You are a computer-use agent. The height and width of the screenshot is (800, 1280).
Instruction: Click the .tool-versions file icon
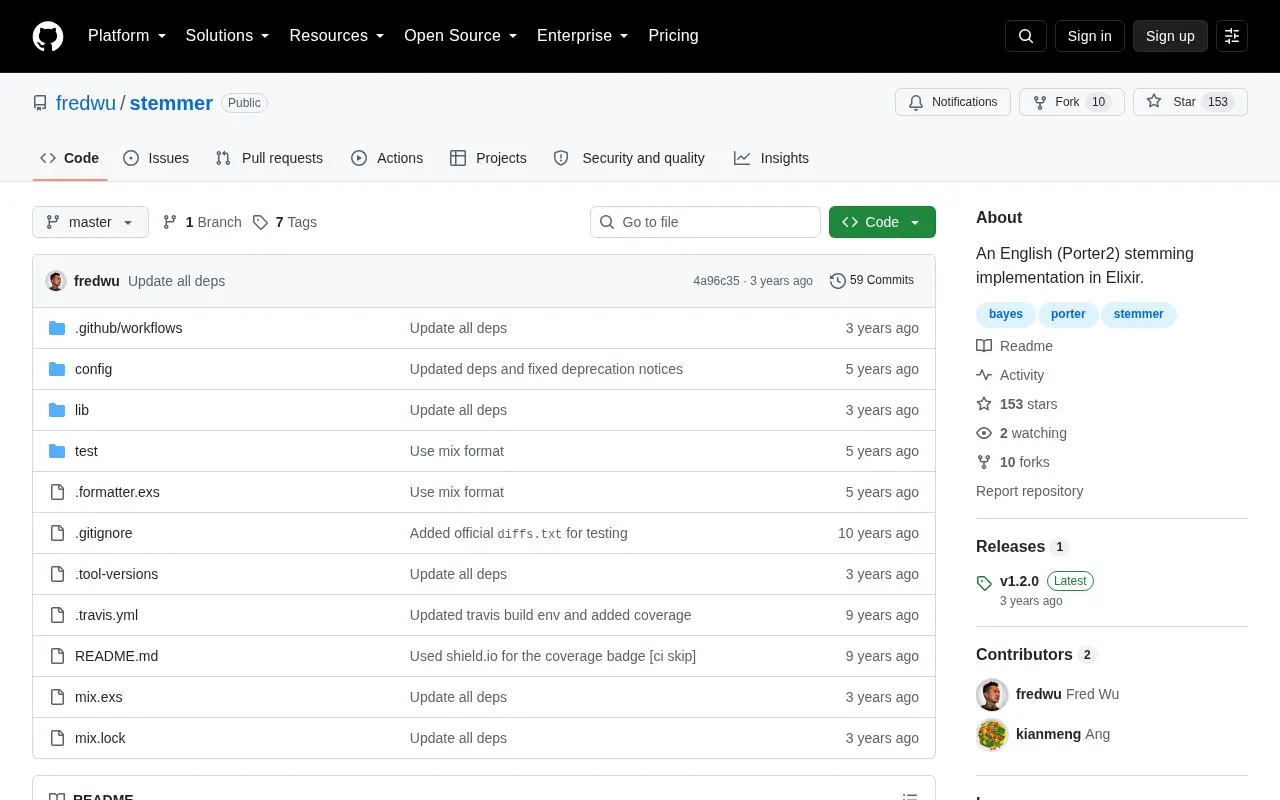[57, 574]
